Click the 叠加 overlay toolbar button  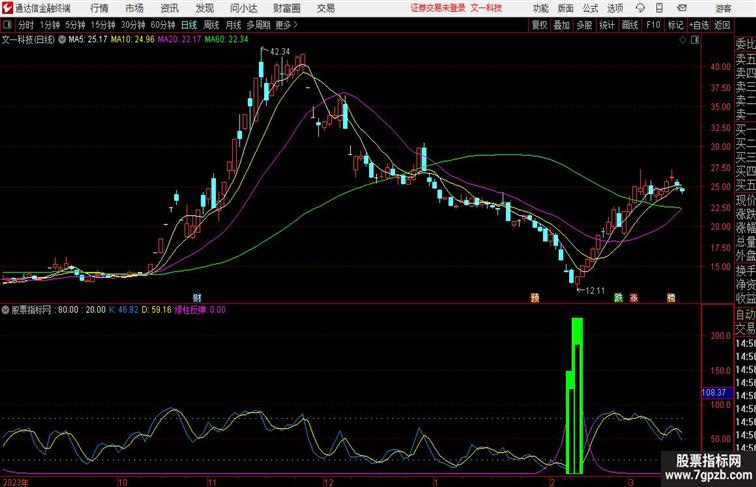[x=562, y=25]
